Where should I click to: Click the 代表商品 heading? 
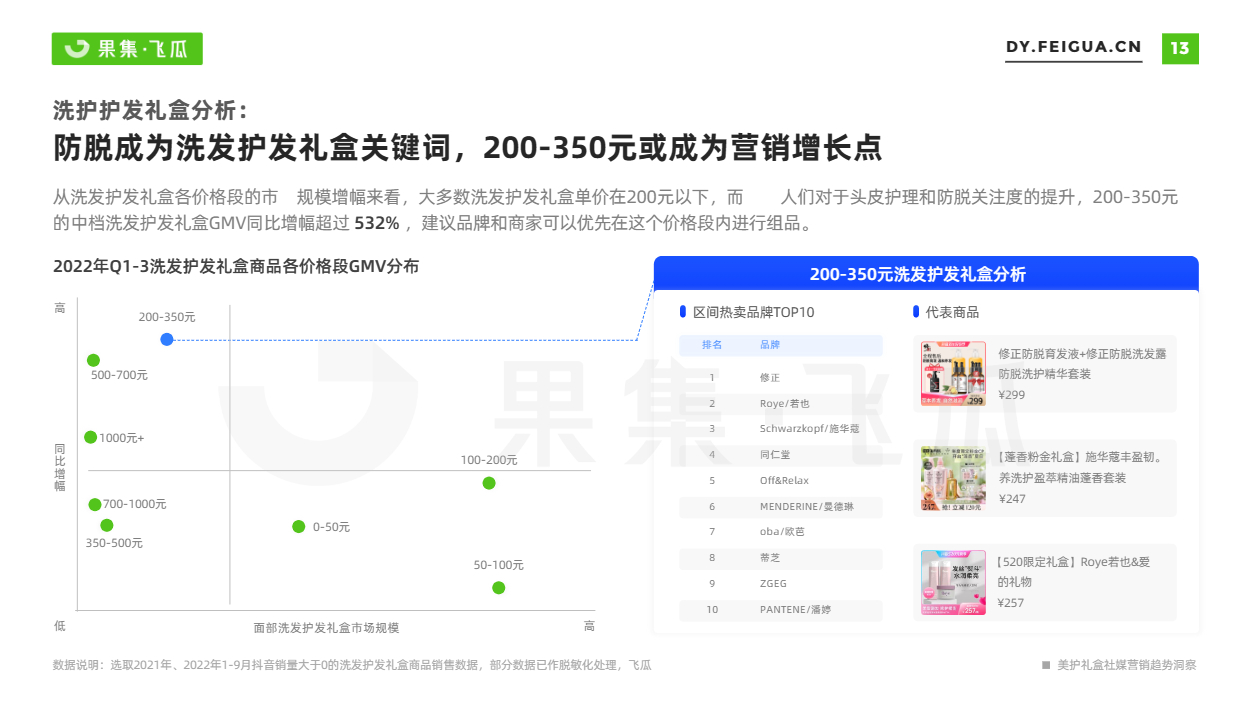(952, 312)
